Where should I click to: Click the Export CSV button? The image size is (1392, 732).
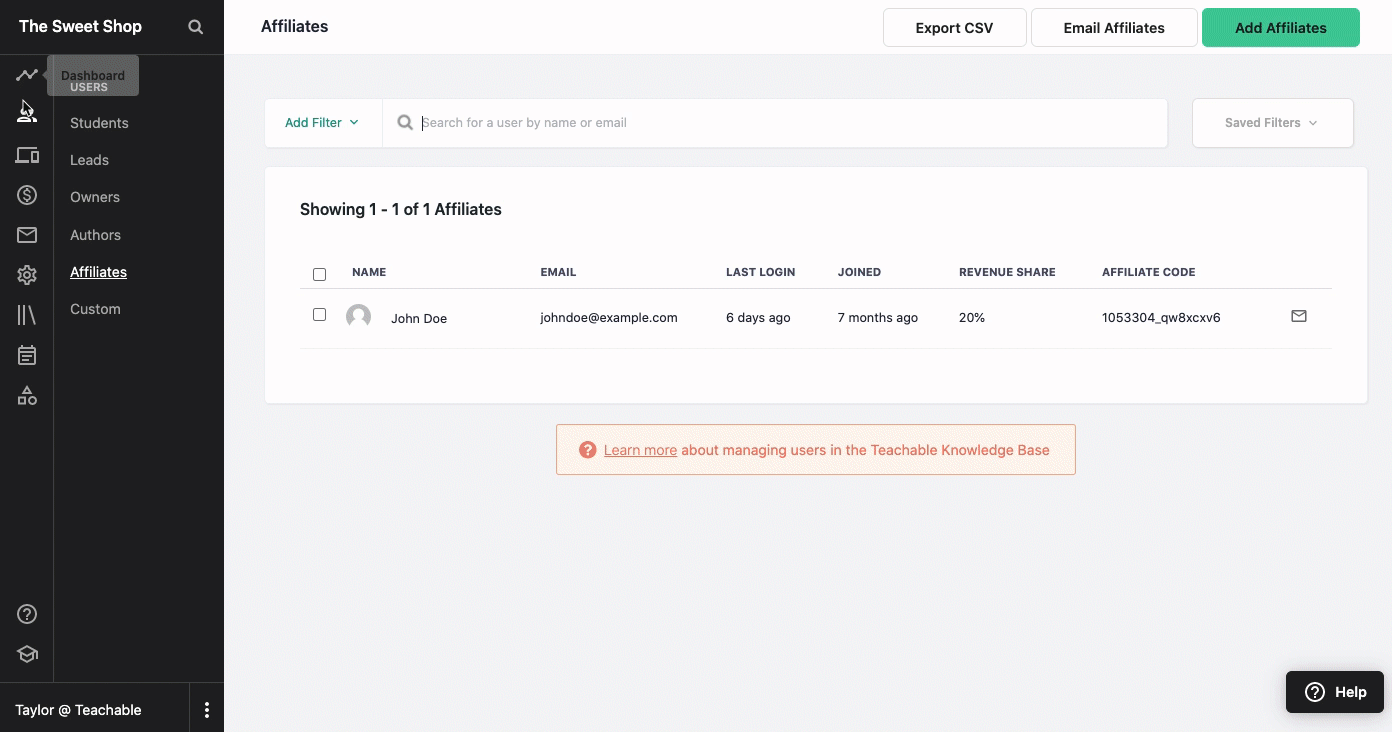(955, 27)
